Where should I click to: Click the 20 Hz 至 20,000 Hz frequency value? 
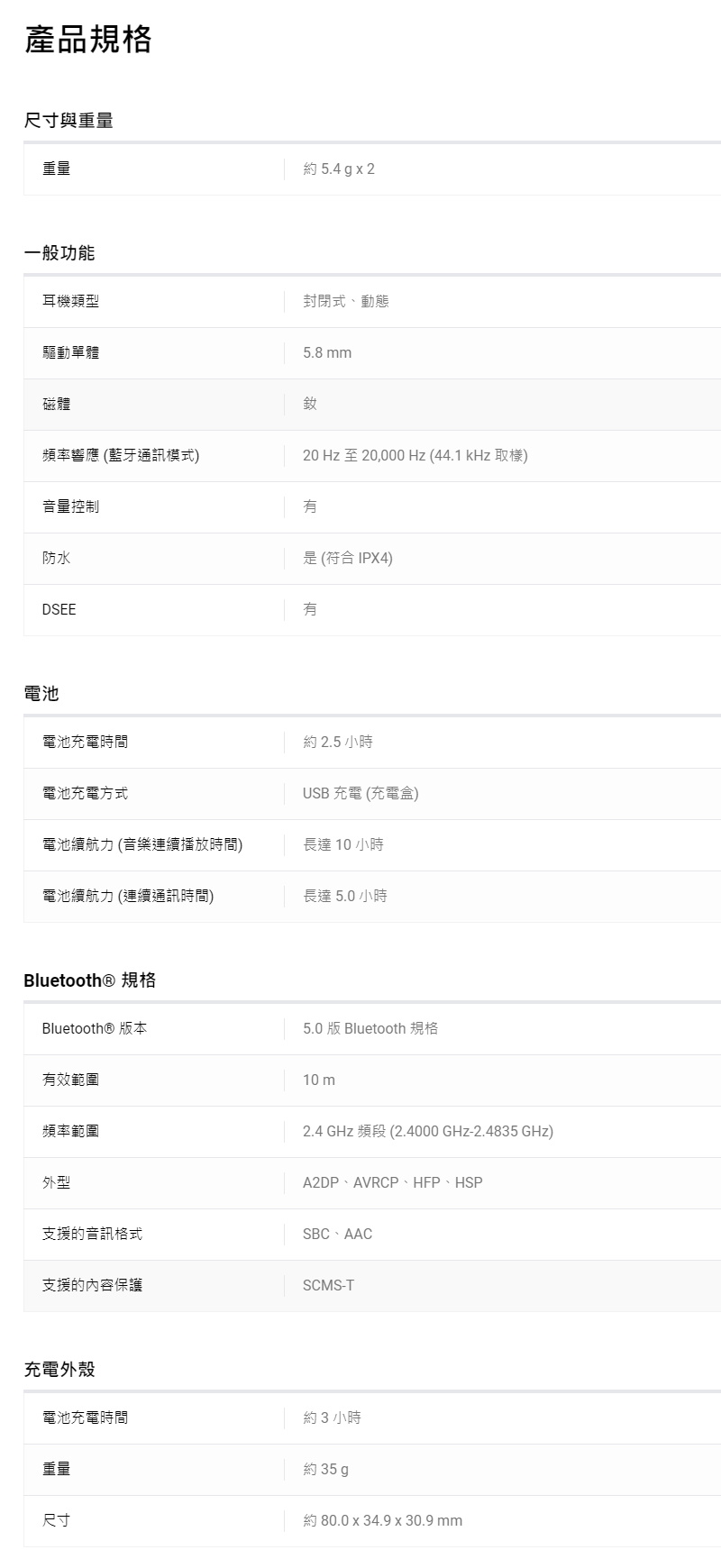[415, 455]
